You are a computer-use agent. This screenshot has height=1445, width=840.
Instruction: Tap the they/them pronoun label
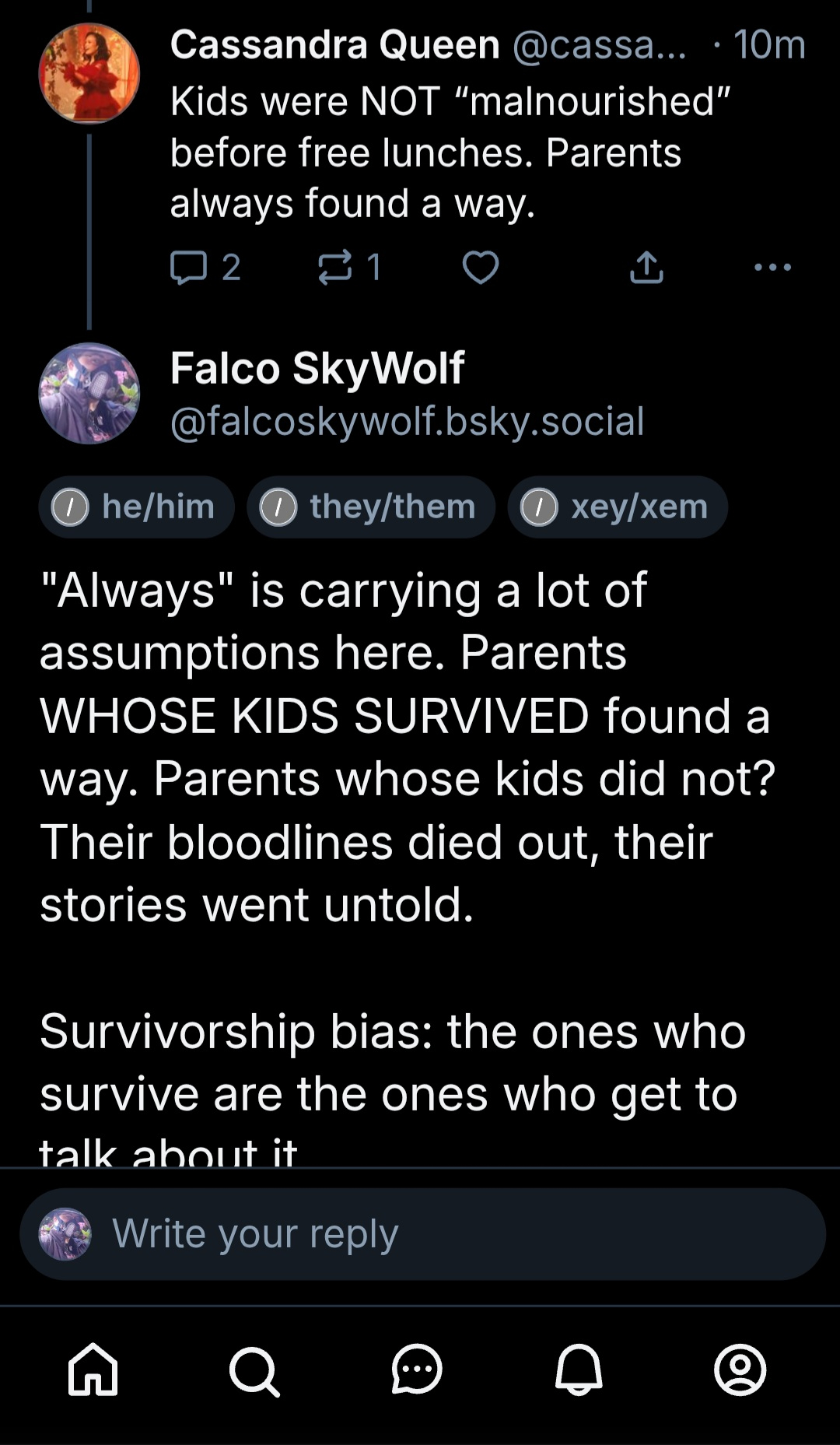[x=371, y=507]
